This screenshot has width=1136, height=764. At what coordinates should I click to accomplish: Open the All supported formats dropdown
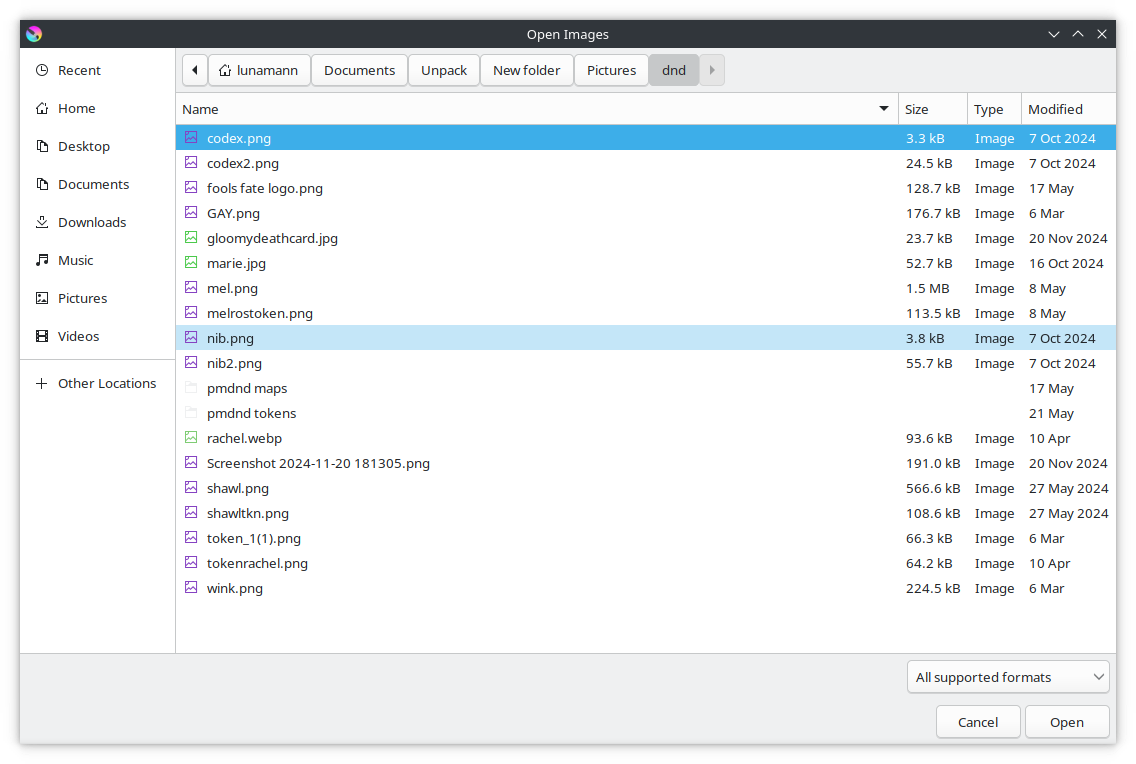click(x=1007, y=677)
